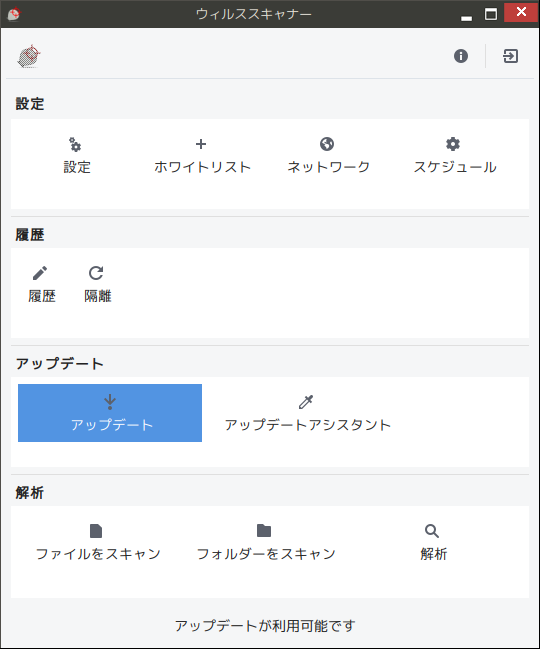The image size is (540, 649).
Task: Click the アップデートが利用可能です status text
Action: pyautogui.click(x=265, y=626)
